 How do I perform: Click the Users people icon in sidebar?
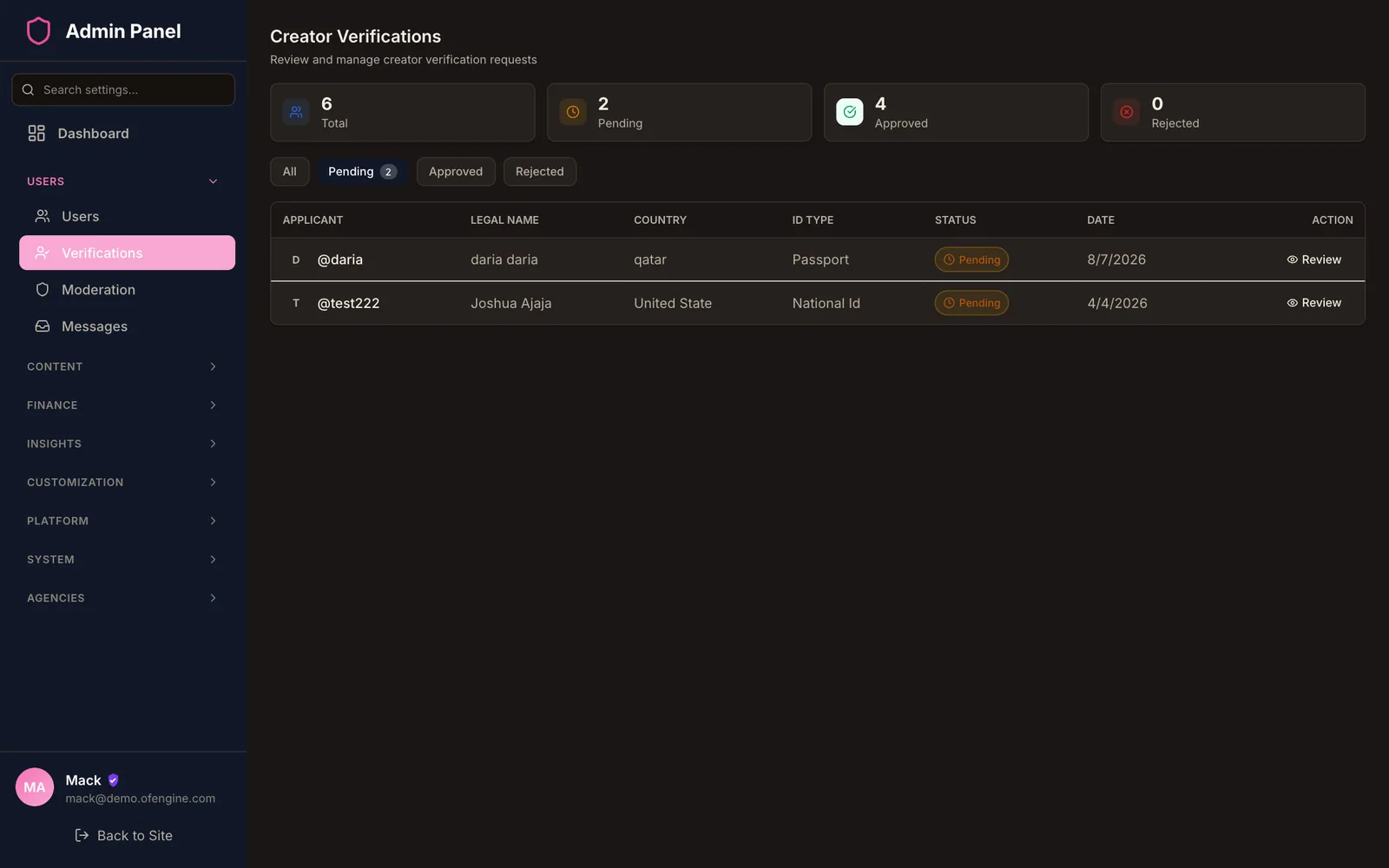click(x=42, y=216)
